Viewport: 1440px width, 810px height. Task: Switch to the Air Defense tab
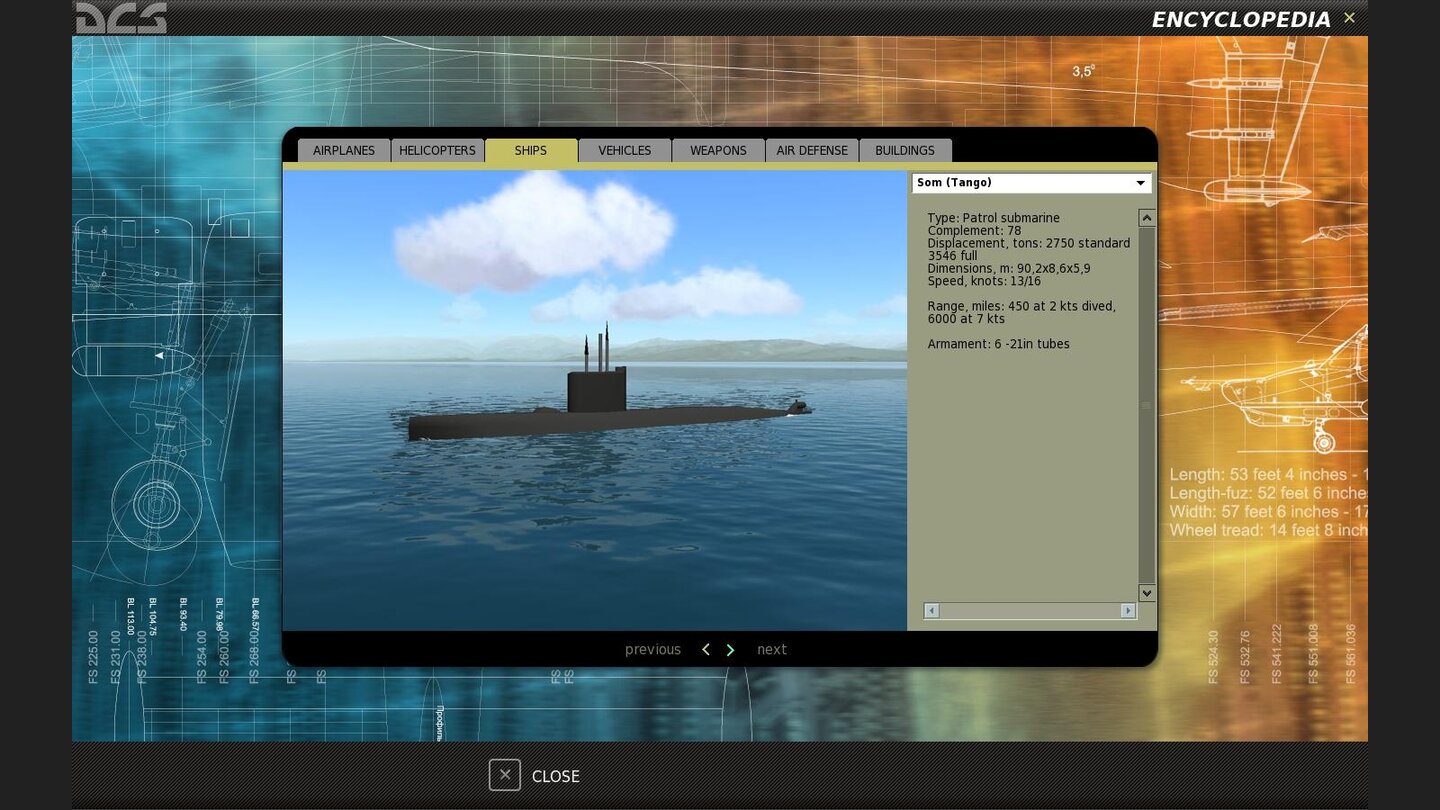(x=812, y=150)
